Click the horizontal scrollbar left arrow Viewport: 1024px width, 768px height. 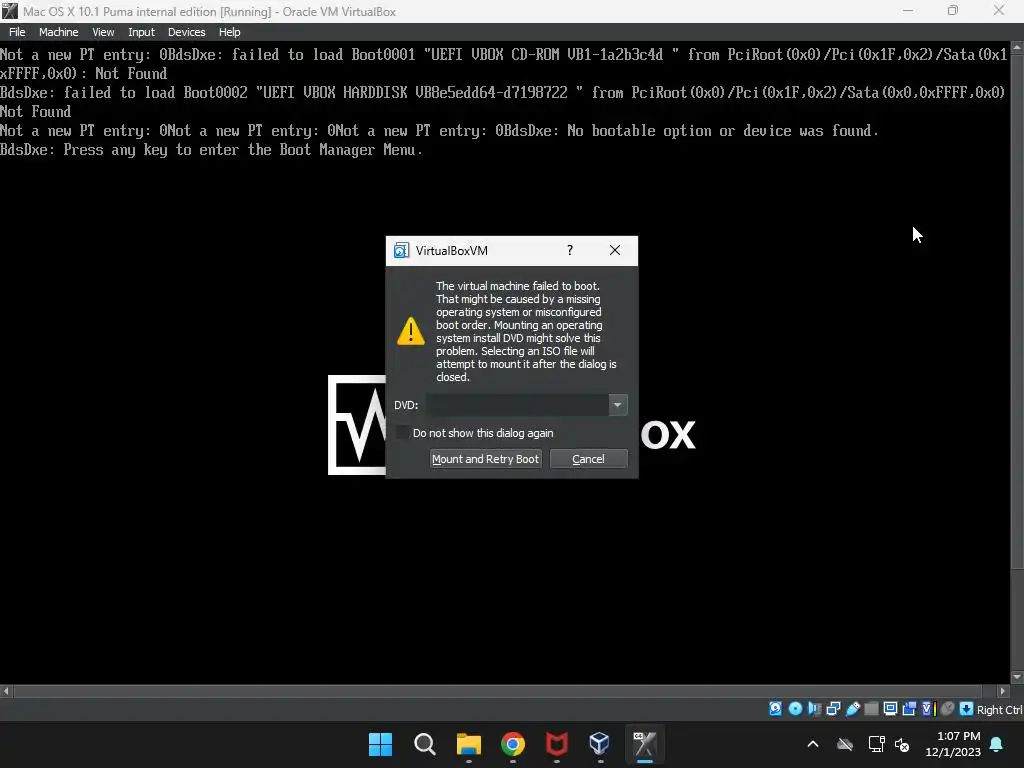pos(6,690)
